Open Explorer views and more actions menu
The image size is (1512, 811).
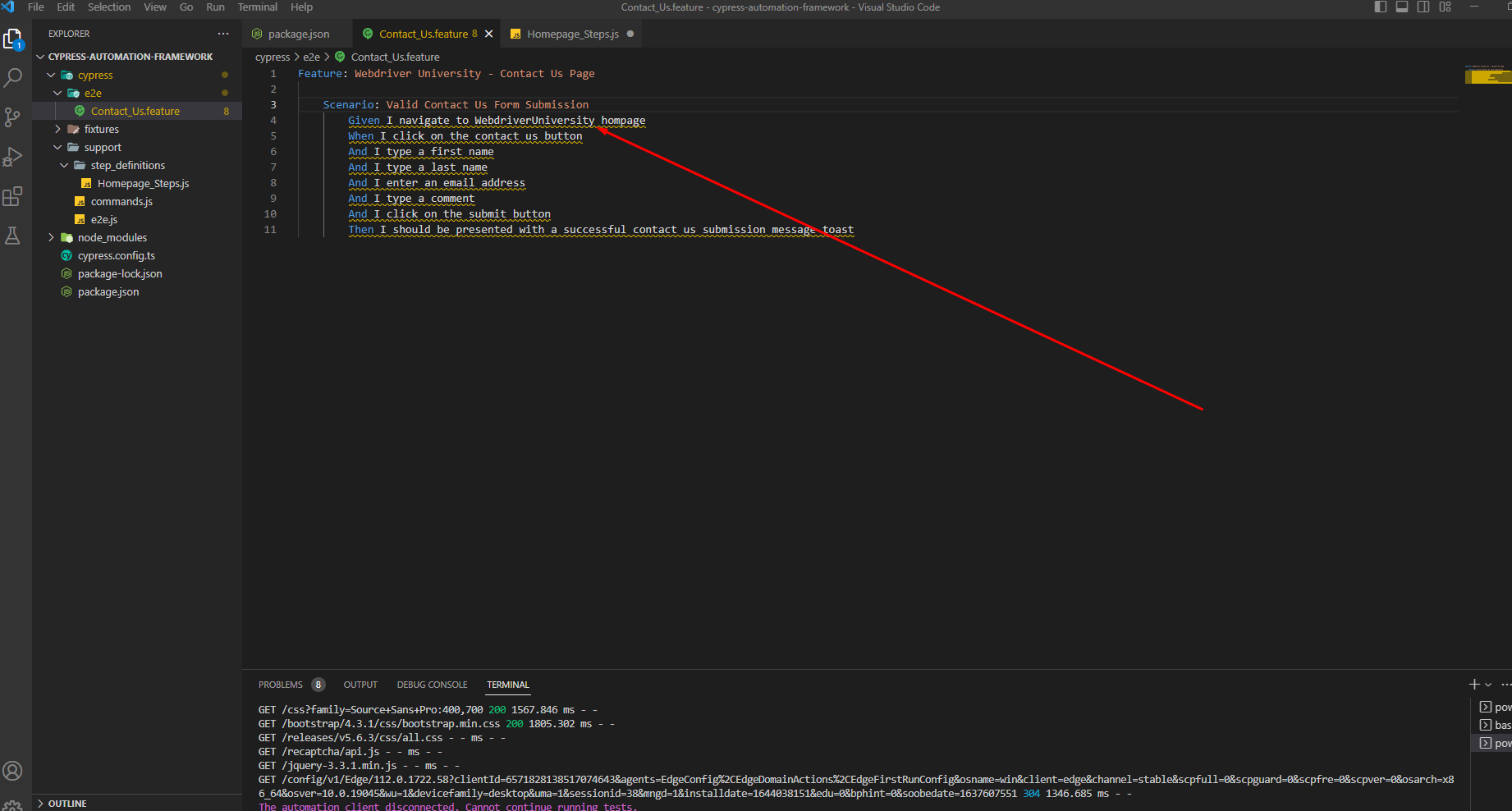tap(223, 34)
